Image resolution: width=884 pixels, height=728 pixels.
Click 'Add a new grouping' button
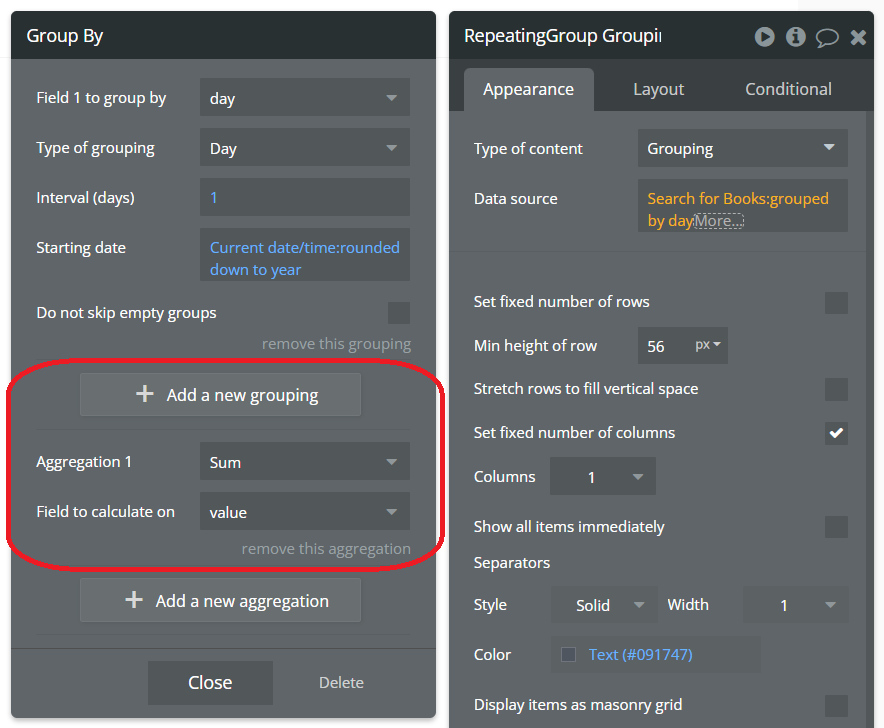tap(220, 395)
